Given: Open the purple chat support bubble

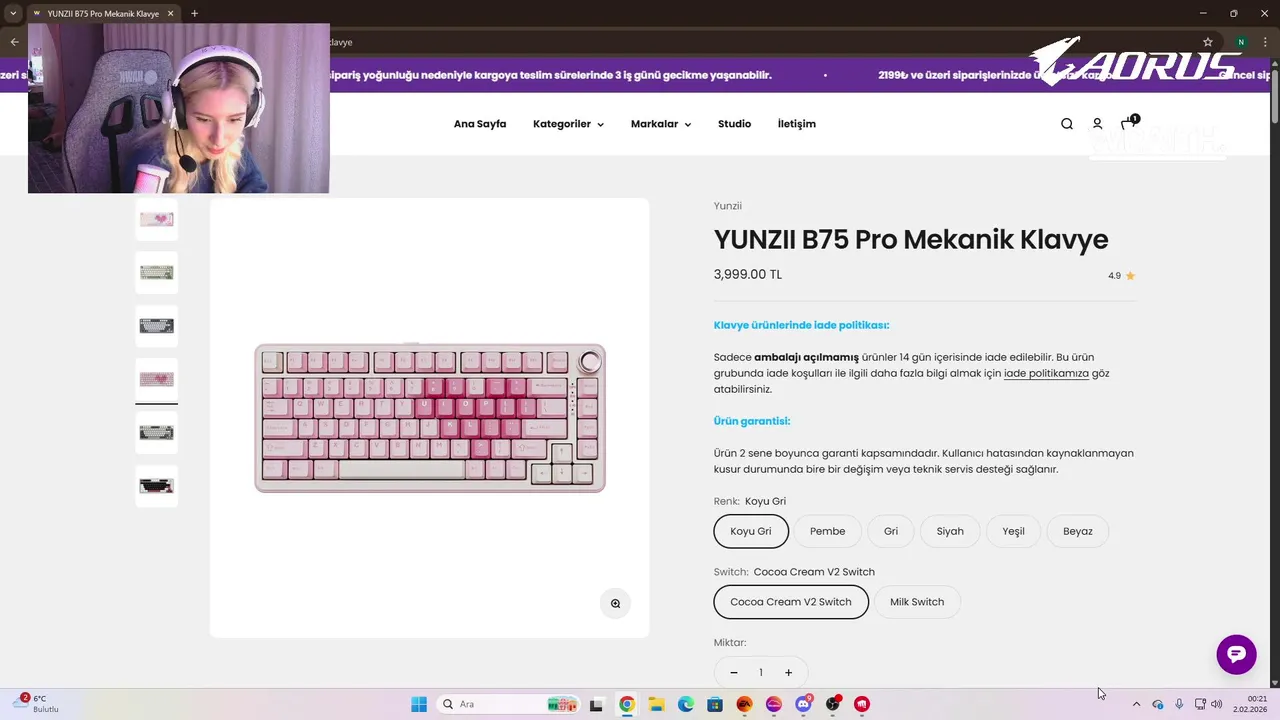Looking at the screenshot, I should pyautogui.click(x=1236, y=654).
